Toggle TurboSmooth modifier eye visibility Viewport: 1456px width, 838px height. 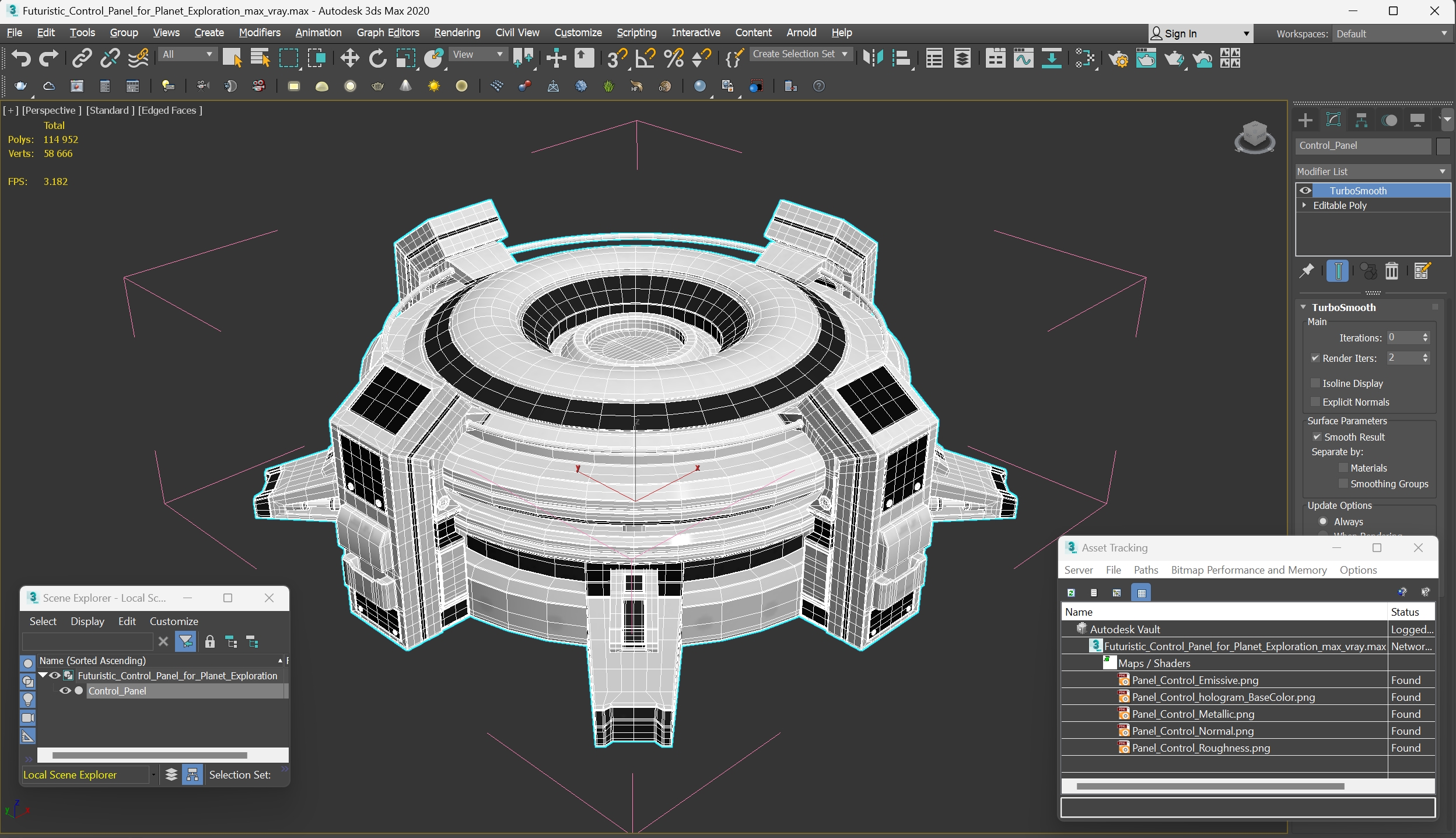tap(1305, 191)
